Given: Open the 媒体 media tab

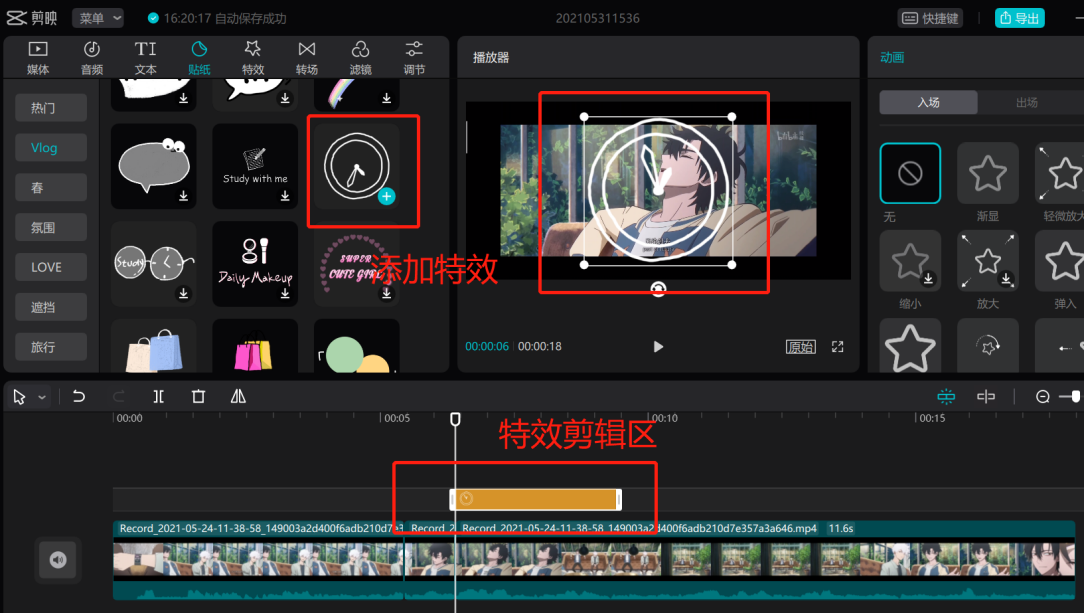Looking at the screenshot, I should coord(37,58).
